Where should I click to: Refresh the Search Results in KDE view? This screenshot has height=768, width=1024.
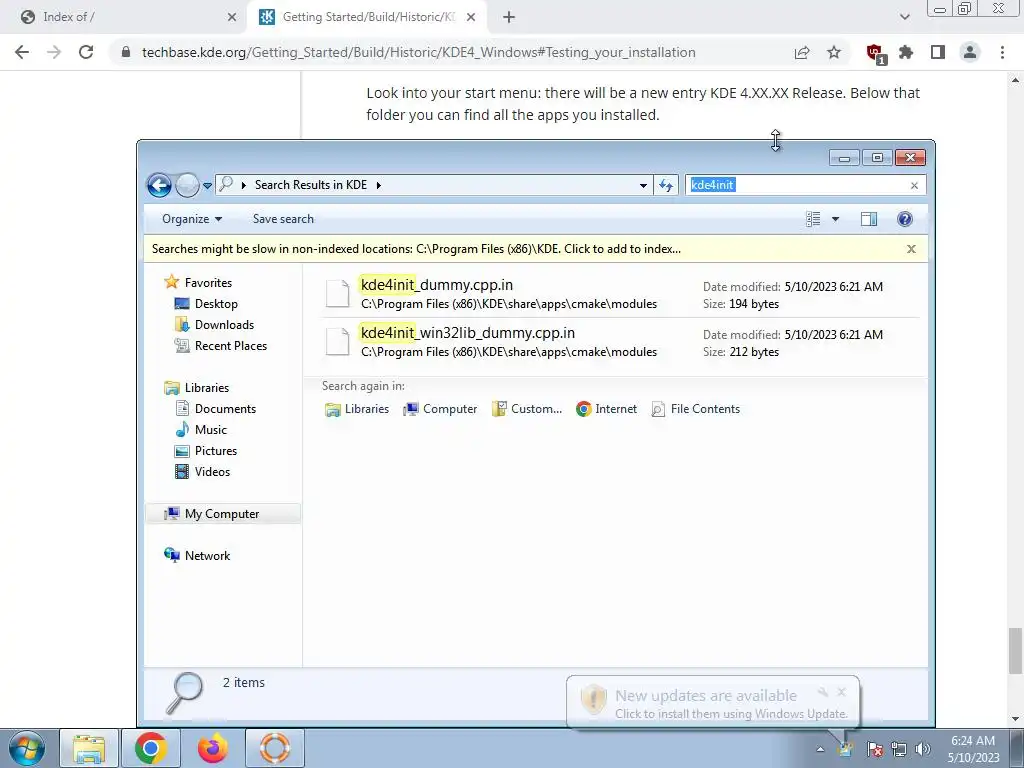pyautogui.click(x=665, y=185)
